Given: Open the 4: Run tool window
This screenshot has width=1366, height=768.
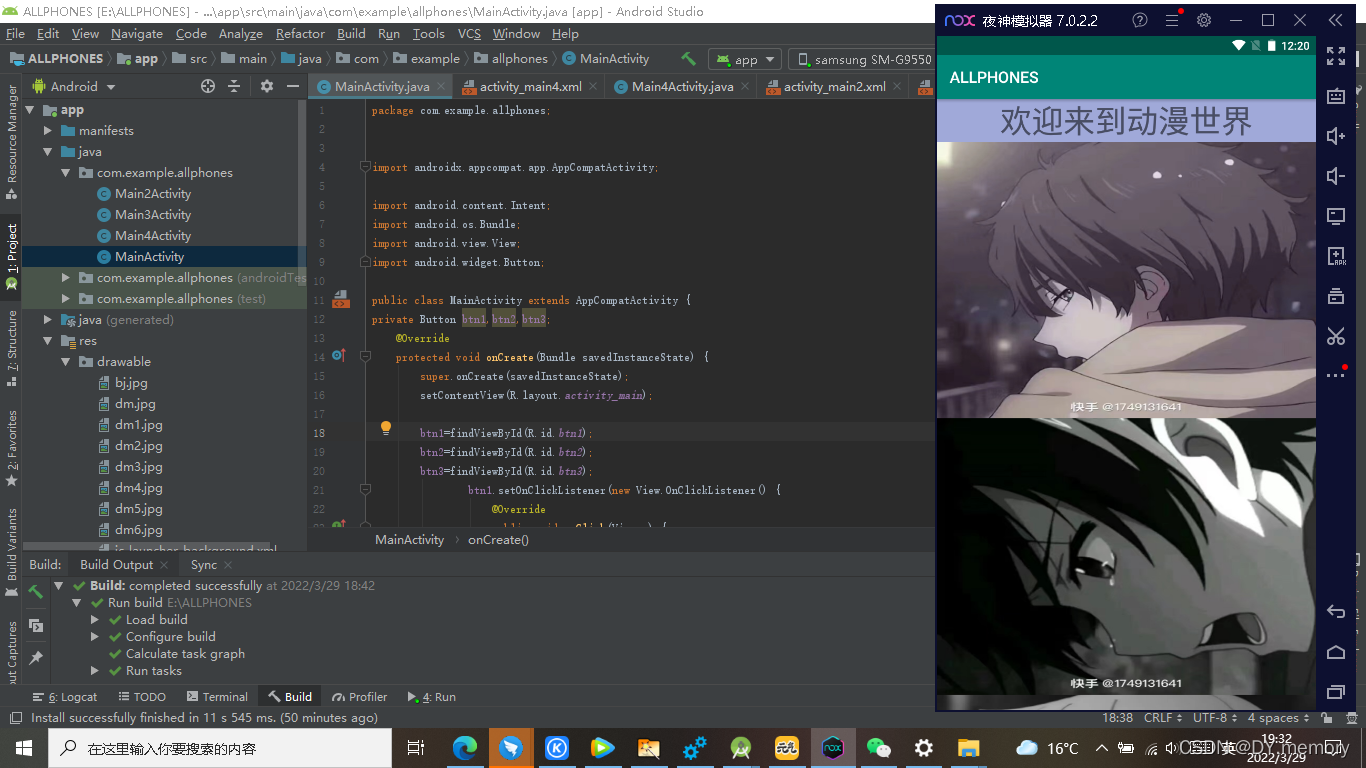Looking at the screenshot, I should point(432,697).
